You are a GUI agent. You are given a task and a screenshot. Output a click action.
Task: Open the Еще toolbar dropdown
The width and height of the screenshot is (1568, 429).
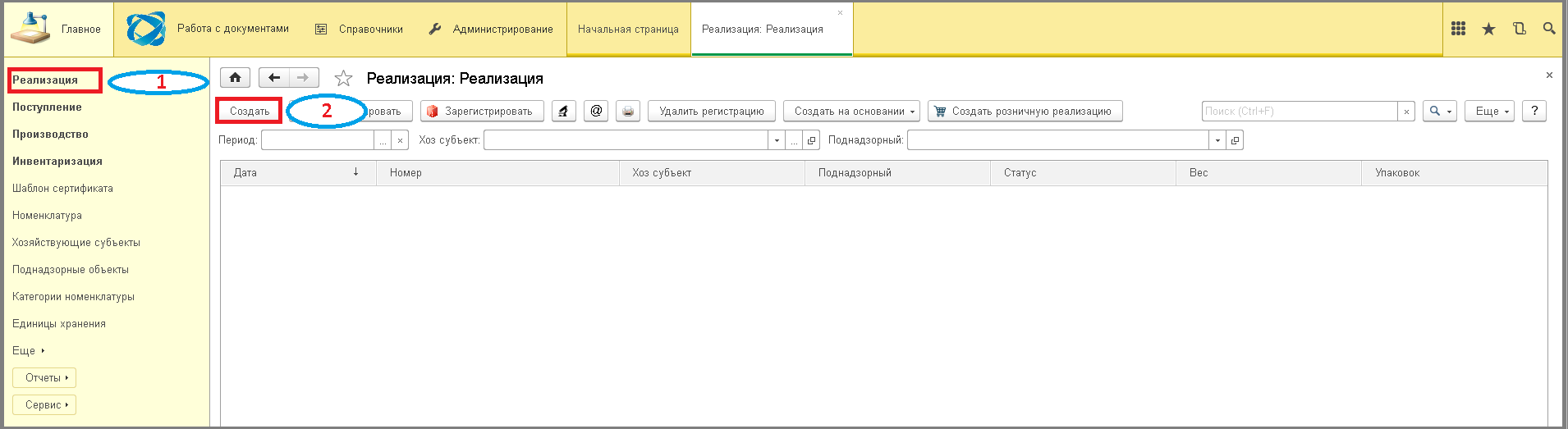pos(1489,112)
